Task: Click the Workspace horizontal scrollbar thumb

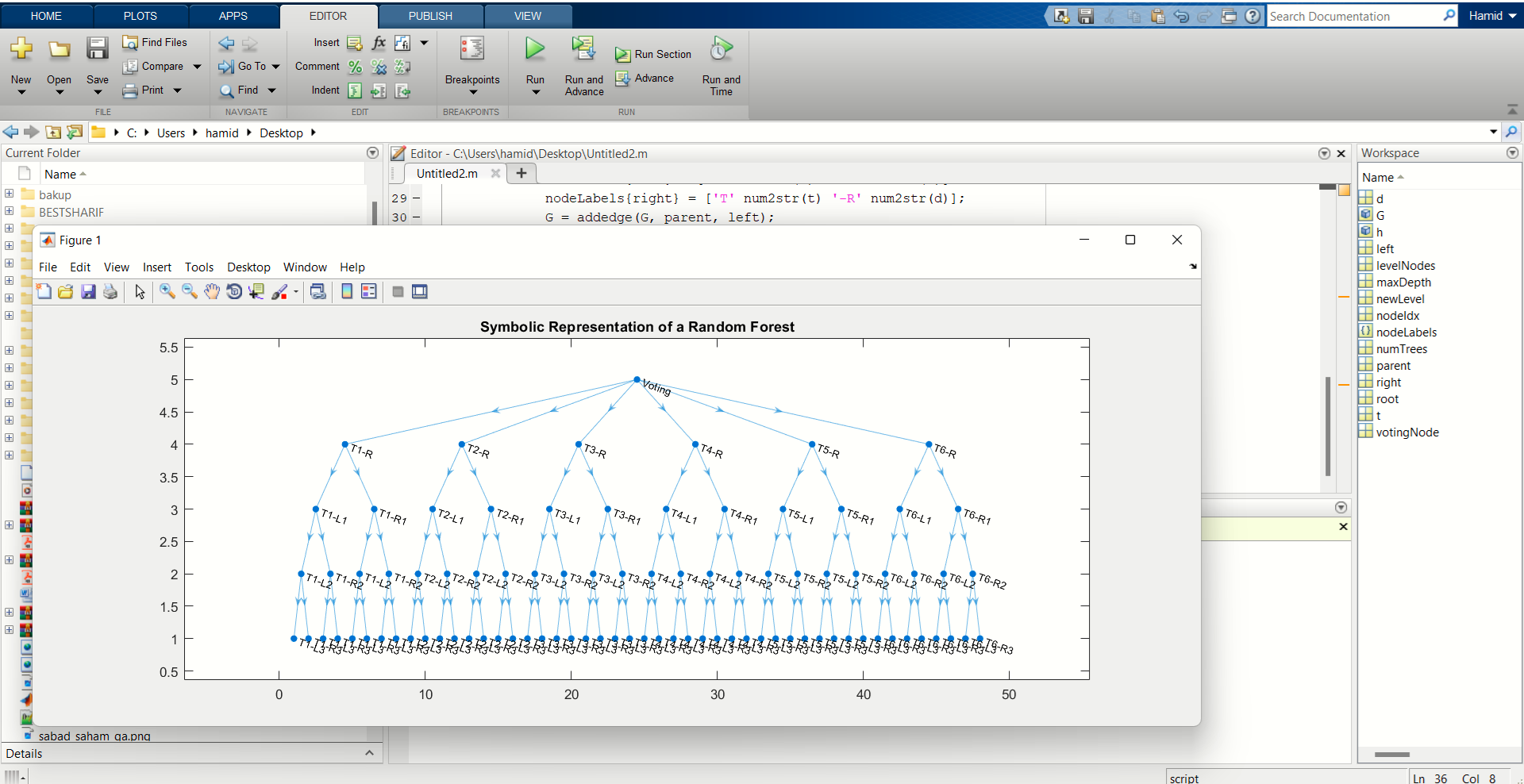Action: (x=1392, y=755)
